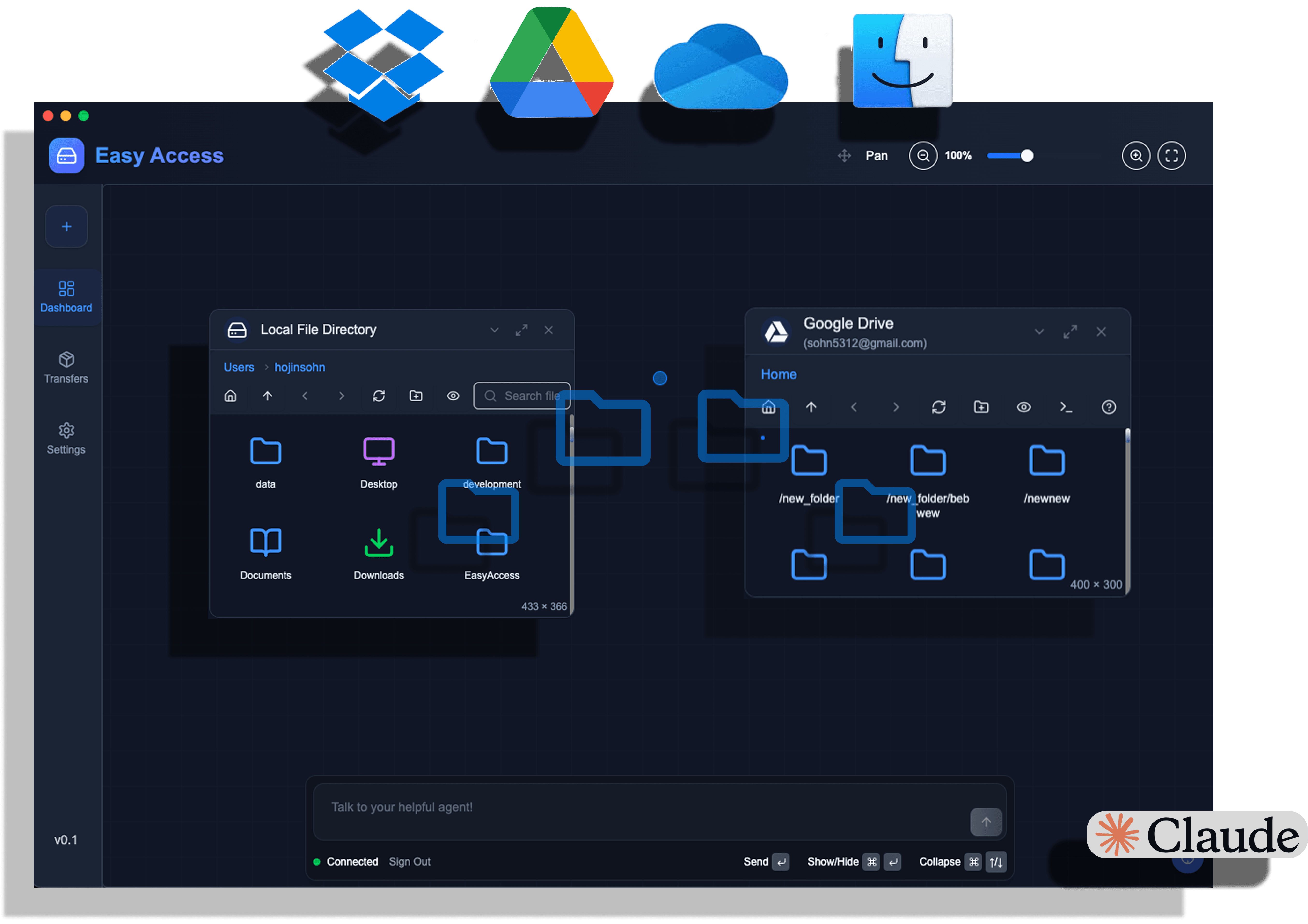Refresh the Google Drive listing

pos(939,407)
